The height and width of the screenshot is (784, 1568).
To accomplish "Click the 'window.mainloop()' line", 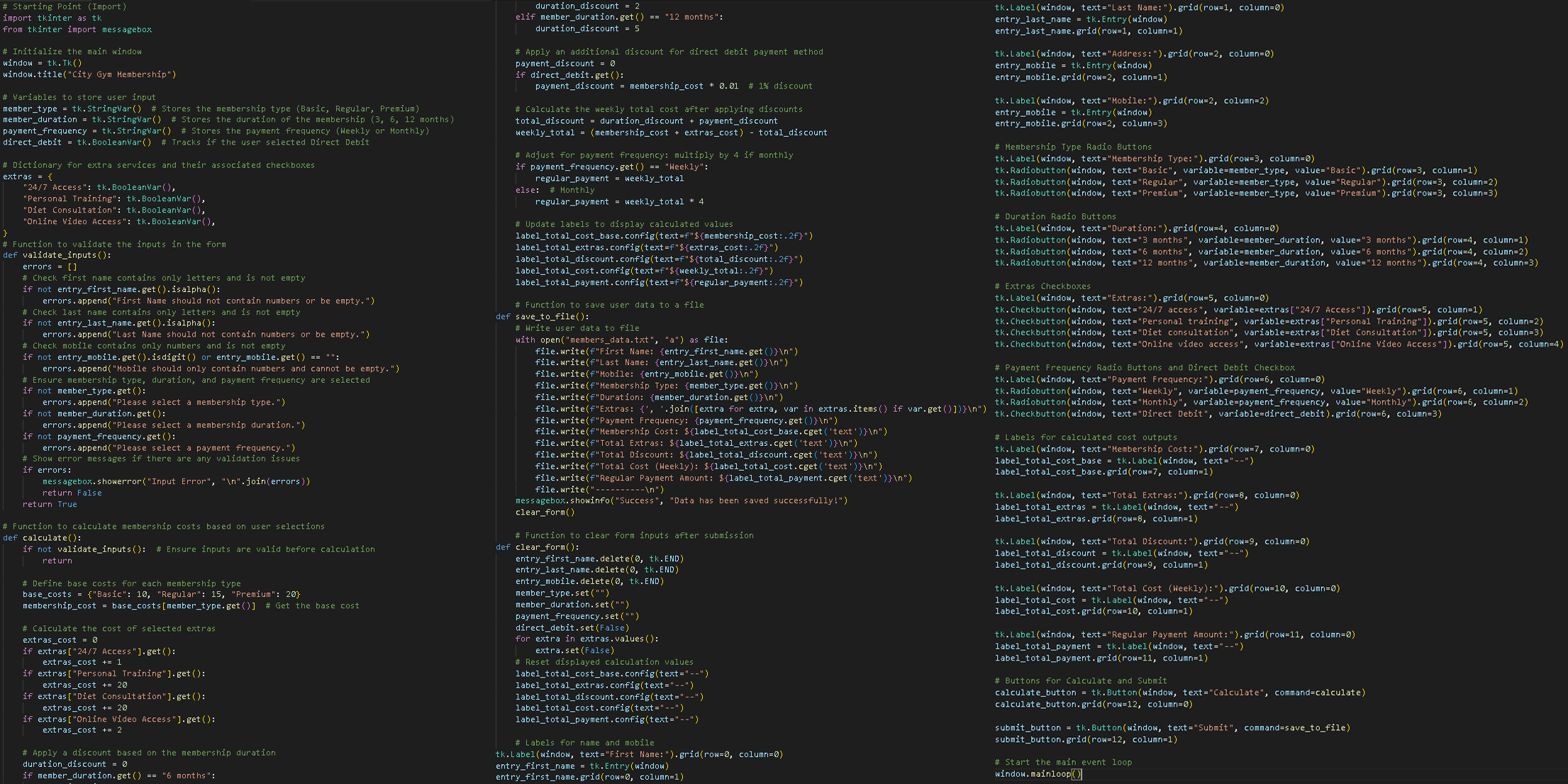I will (1038, 774).
